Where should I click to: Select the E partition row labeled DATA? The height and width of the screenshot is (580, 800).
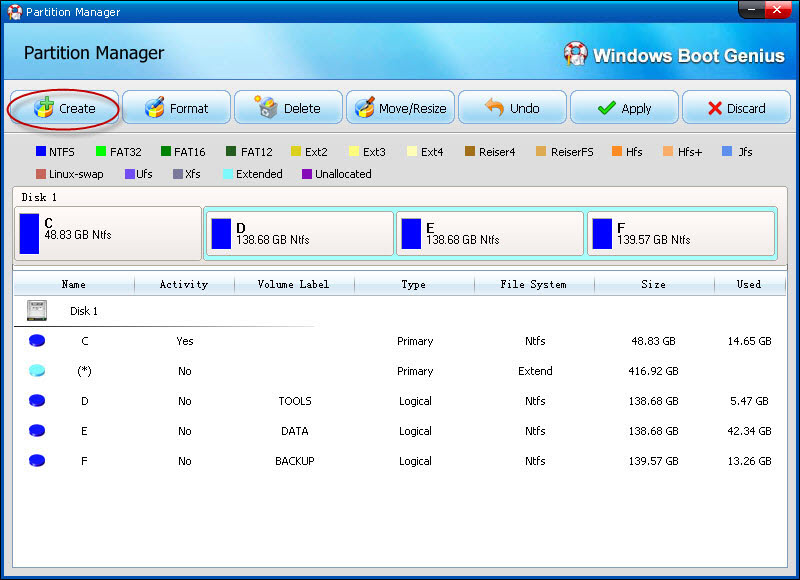pos(400,431)
